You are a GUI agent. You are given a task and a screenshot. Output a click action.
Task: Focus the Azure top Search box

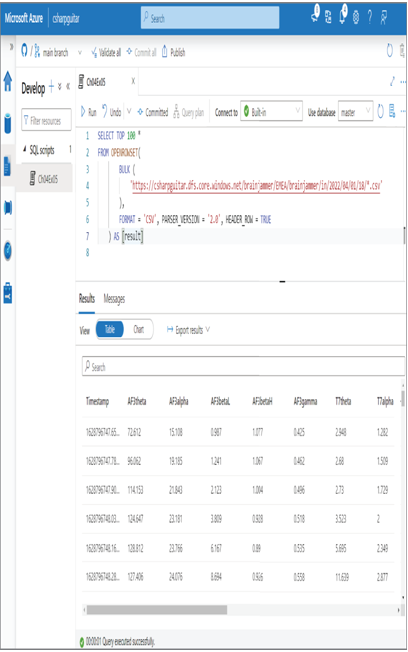[x=210, y=18]
